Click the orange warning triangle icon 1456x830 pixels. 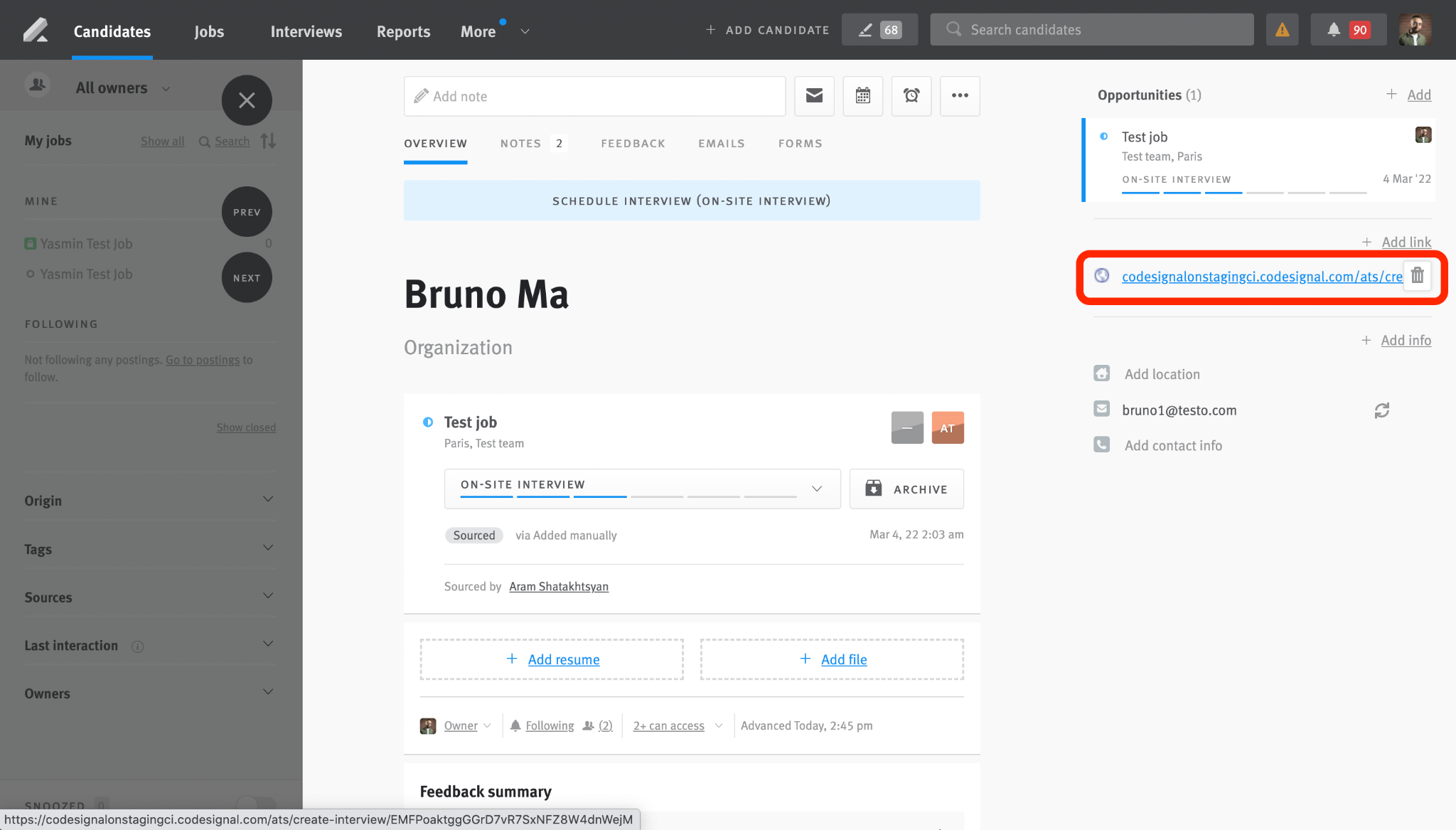tap(1282, 30)
